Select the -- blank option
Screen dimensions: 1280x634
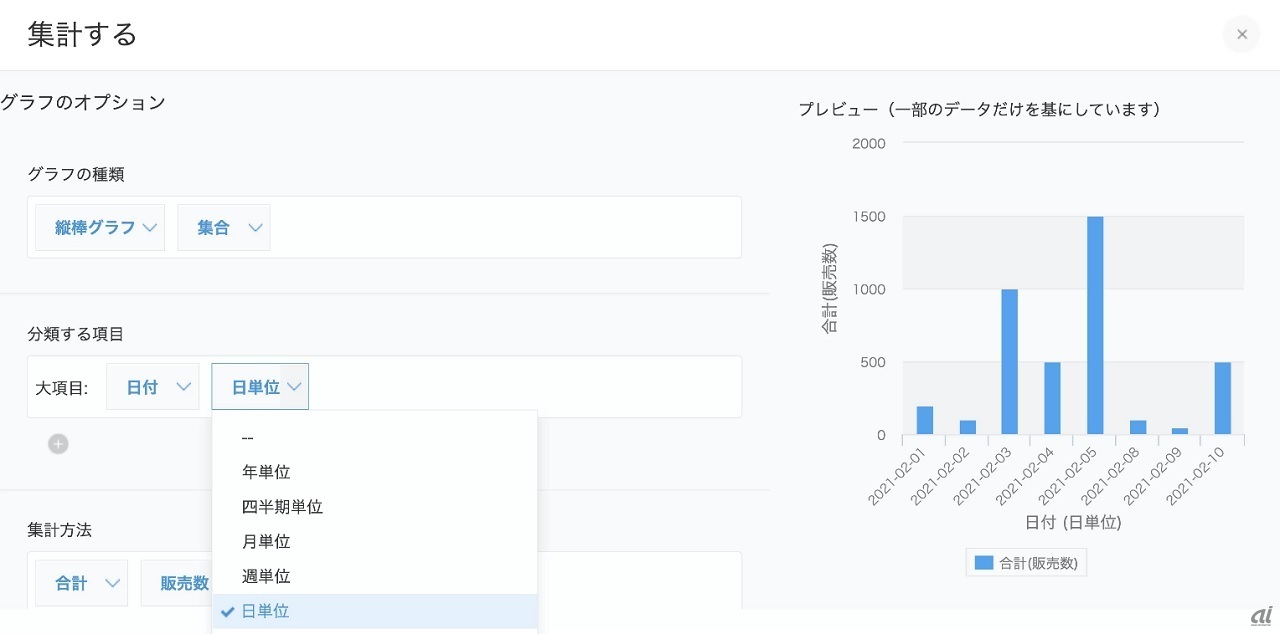pos(248,437)
